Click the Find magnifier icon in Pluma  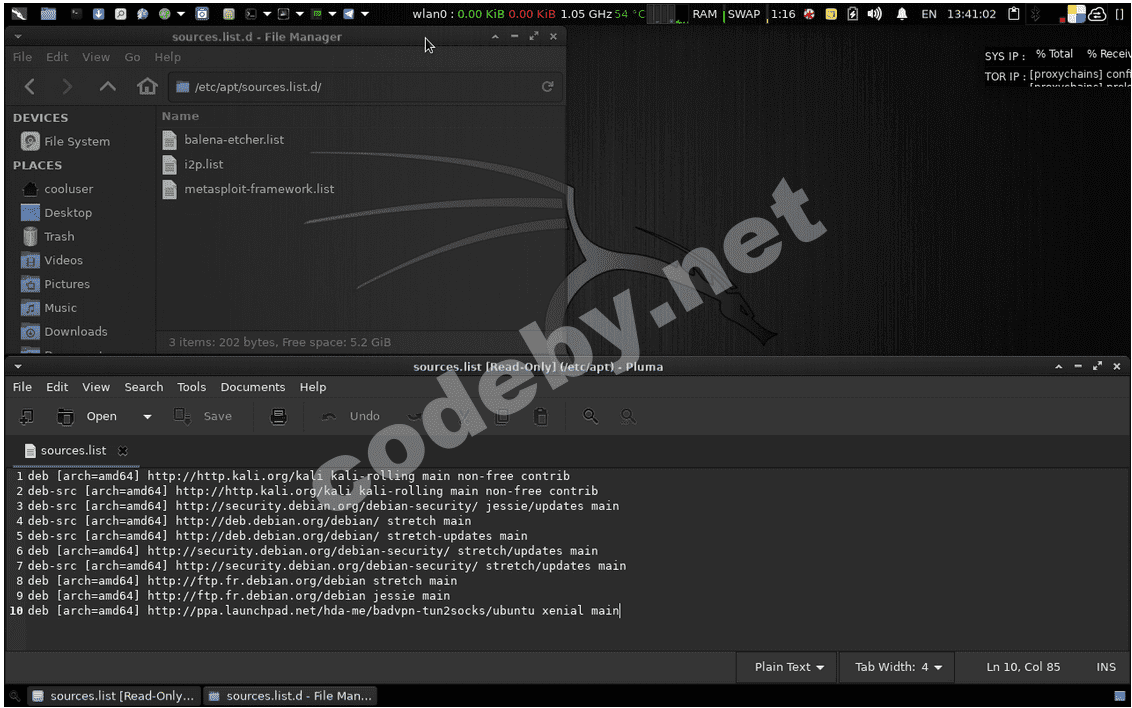591,416
